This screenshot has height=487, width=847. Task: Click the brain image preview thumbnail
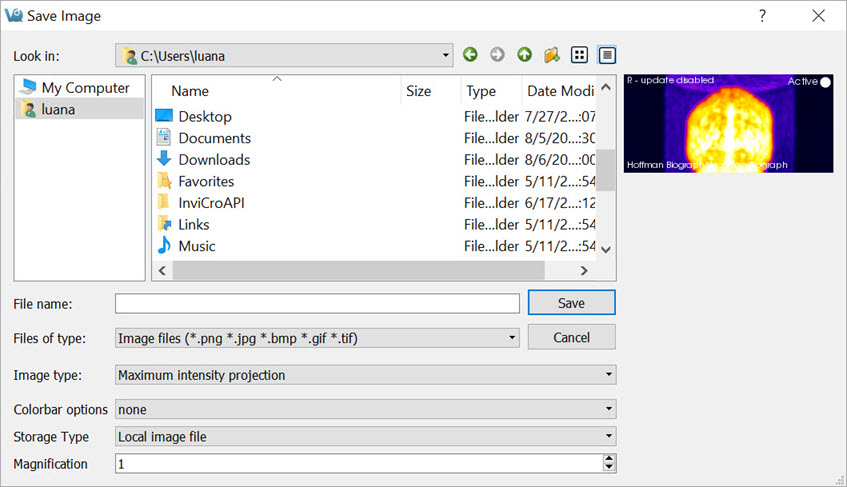tap(728, 124)
